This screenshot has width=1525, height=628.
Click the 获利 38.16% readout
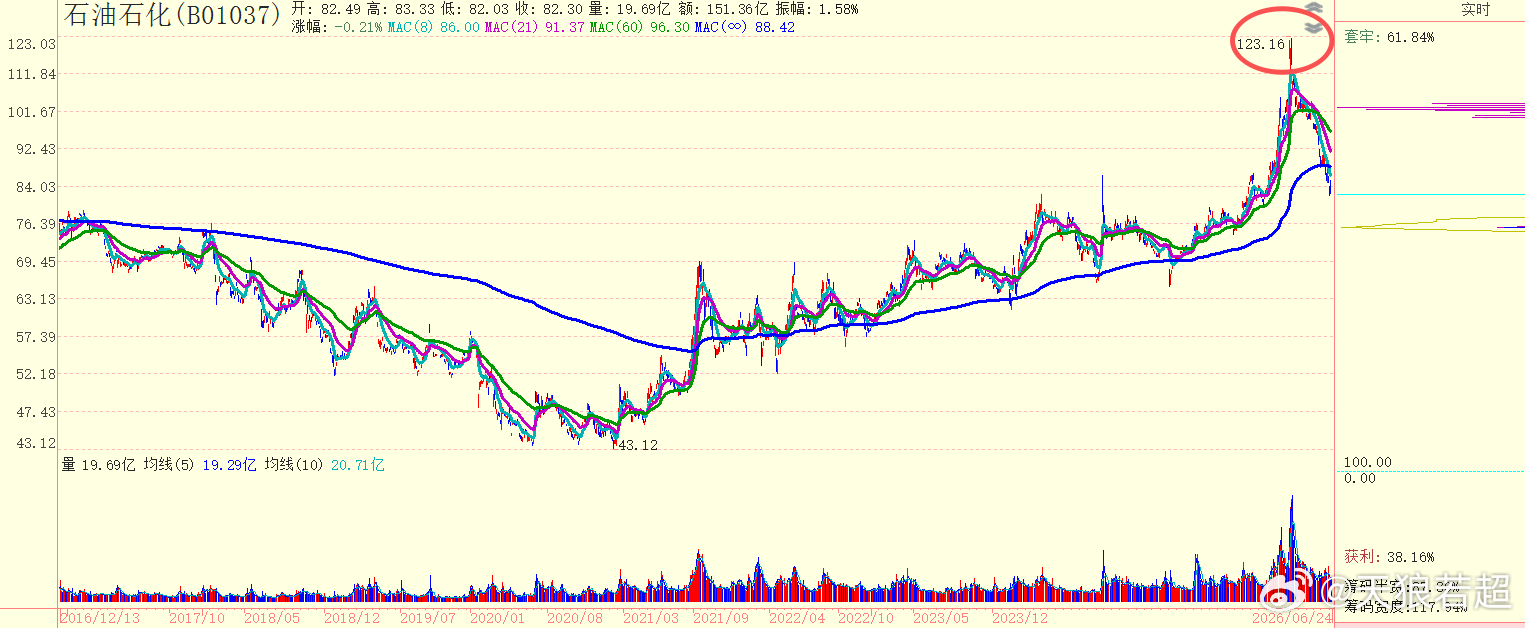(1389, 556)
